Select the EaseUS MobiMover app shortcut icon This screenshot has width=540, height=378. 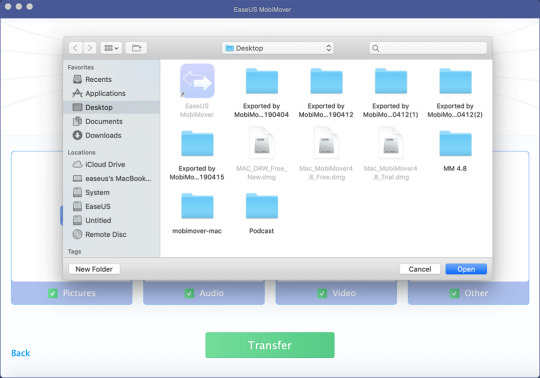coord(197,81)
